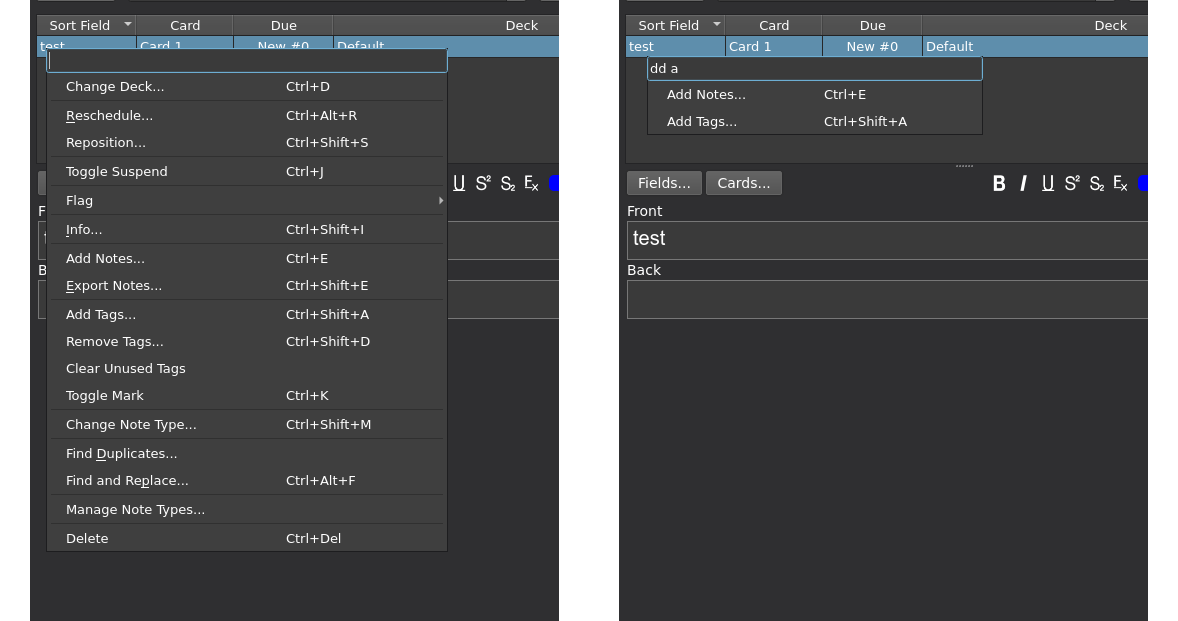Click the underline icon beside the left menu
Screen dimensions: 1178x621
pyautogui.click(x=459, y=183)
